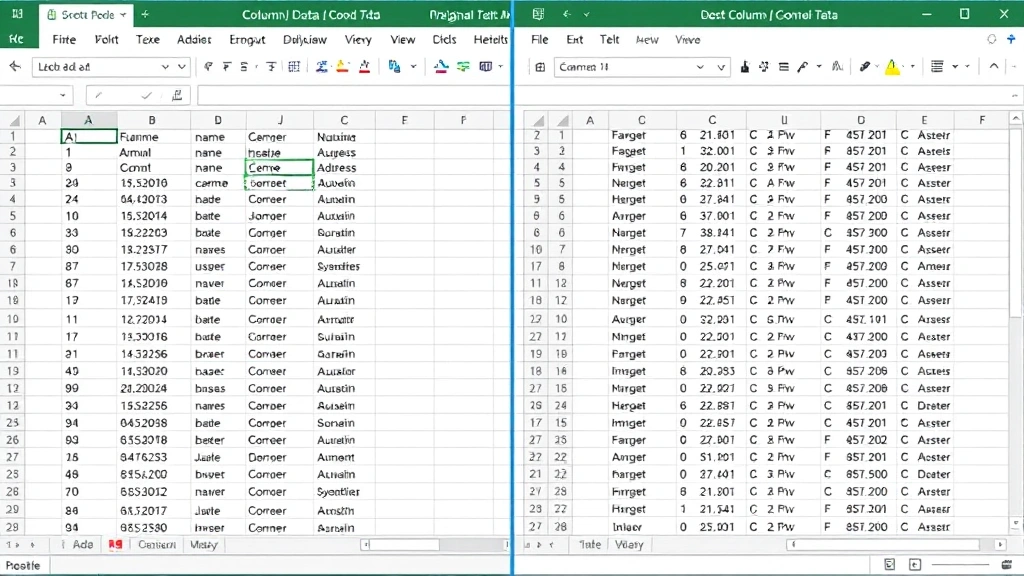This screenshot has width=1024, height=576.
Task: Select the Fill Color toolbar icon
Action: click(x=342, y=66)
